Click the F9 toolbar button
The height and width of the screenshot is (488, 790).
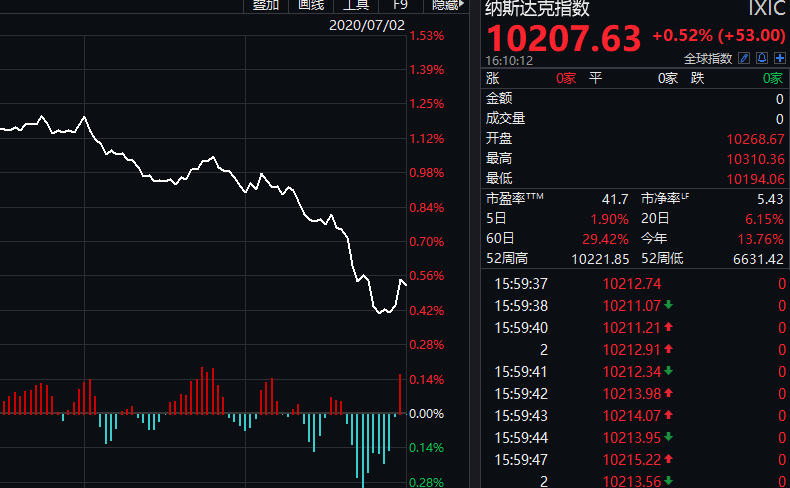pos(400,6)
